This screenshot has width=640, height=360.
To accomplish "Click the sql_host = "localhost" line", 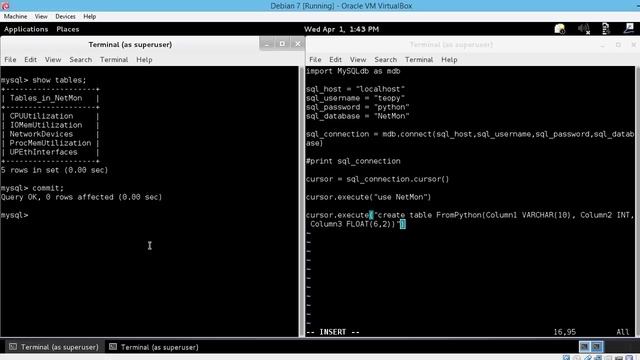I will 356,89.
